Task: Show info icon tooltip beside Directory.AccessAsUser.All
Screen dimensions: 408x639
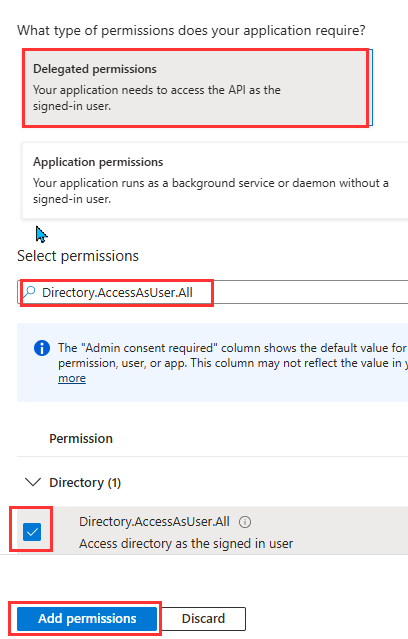Action: tap(245, 522)
